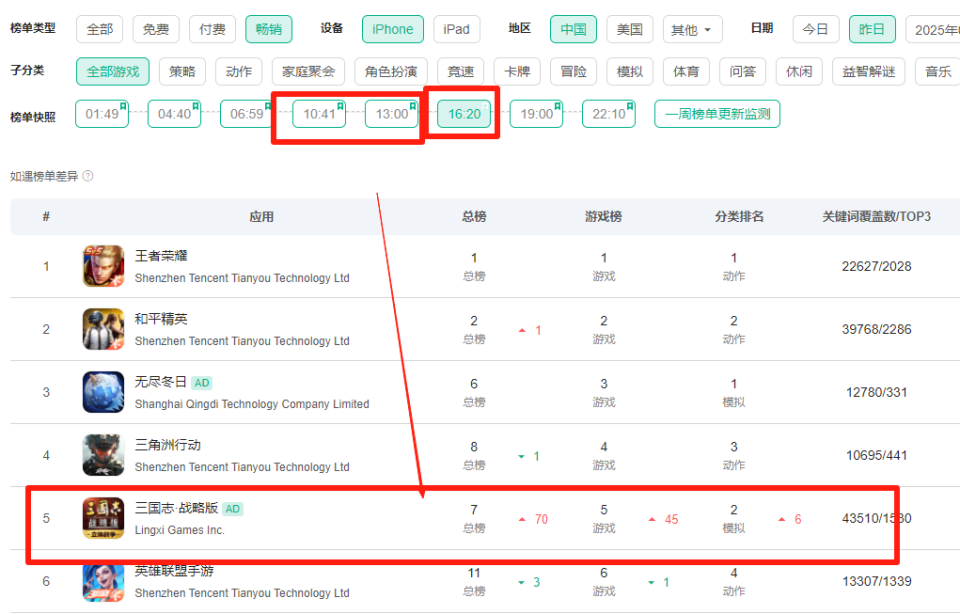Select the 休闲 subcategory
The image size is (960, 614).
click(799, 72)
